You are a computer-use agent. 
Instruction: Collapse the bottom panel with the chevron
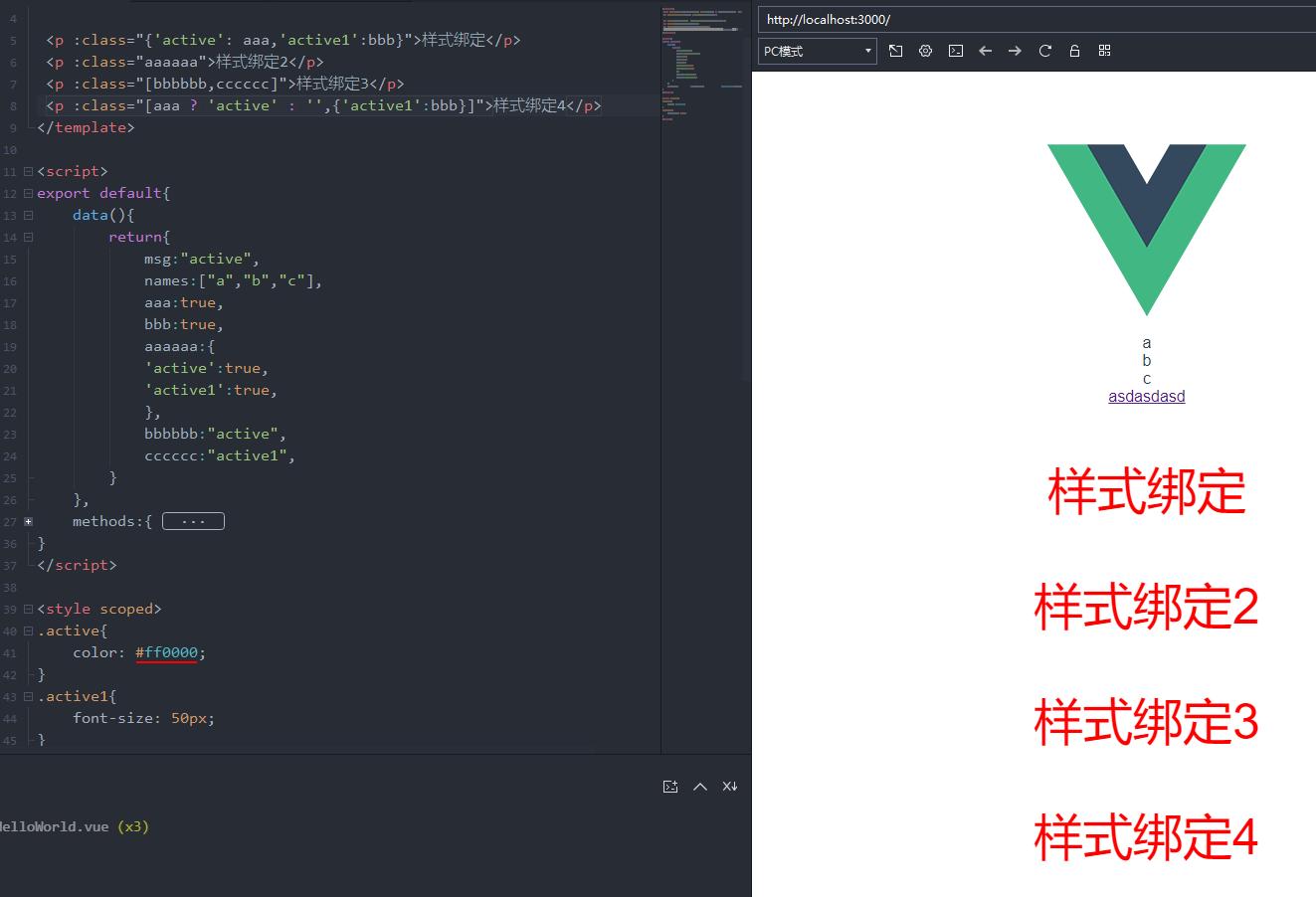(x=700, y=786)
